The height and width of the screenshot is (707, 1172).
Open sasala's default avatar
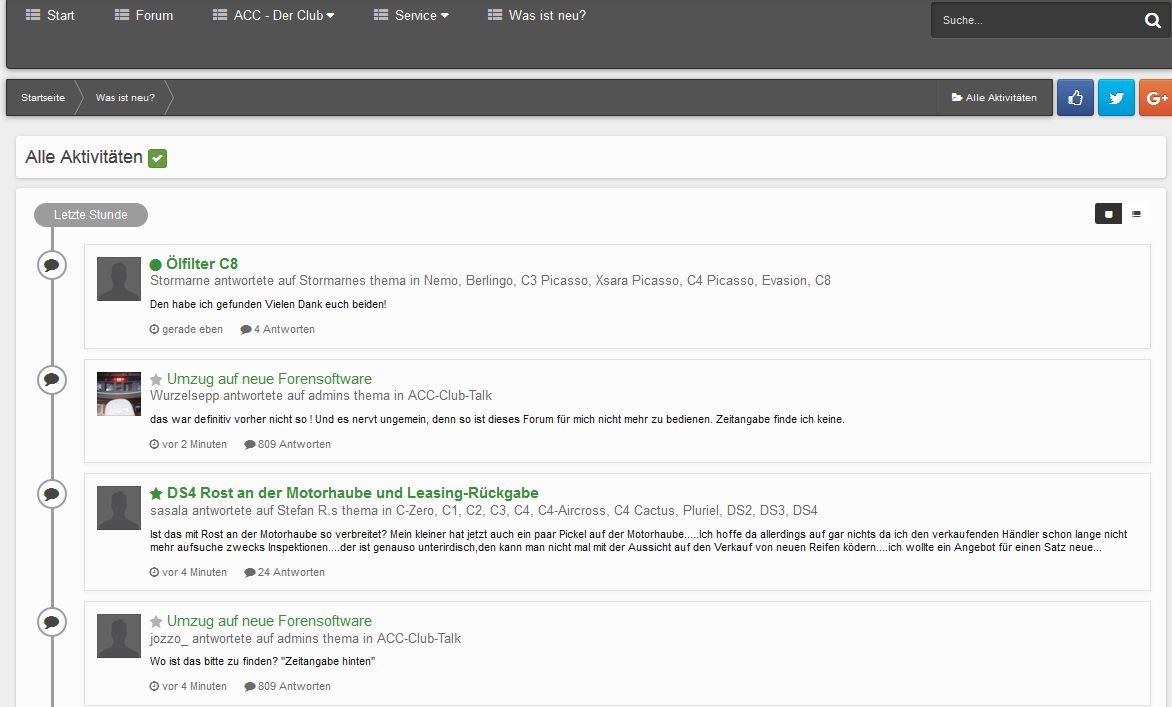pyautogui.click(x=119, y=508)
